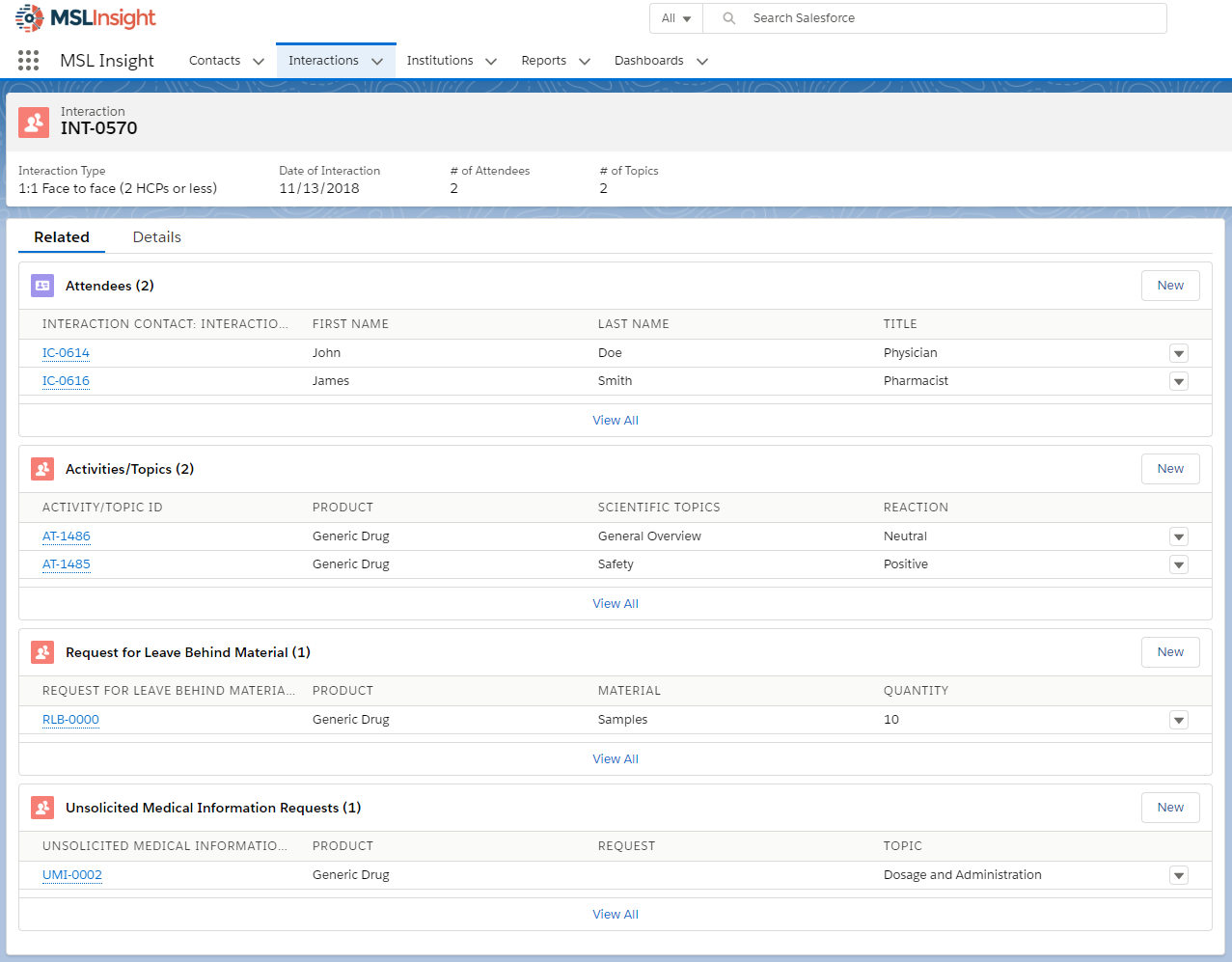
Task: Click the MSLInsight logo icon
Action: [31, 17]
